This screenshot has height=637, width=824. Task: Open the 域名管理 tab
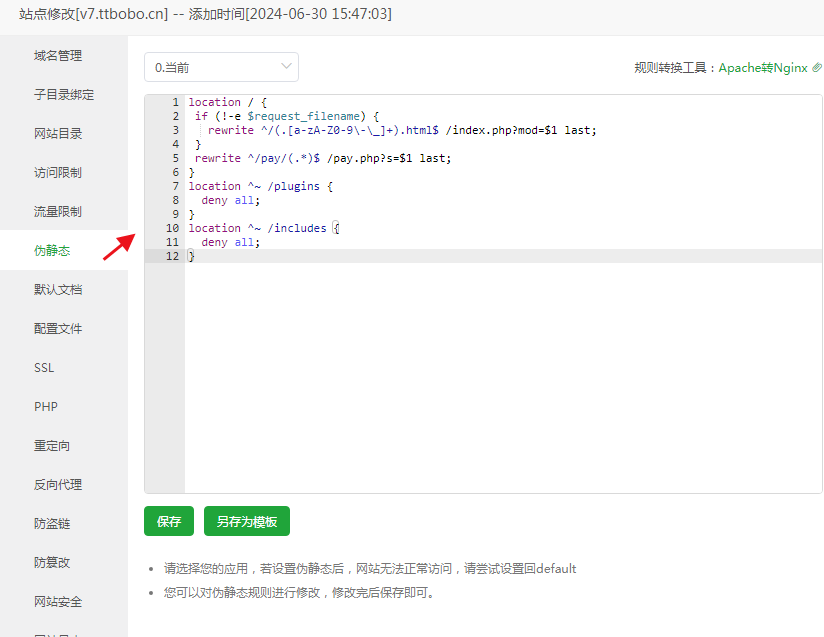[58, 56]
